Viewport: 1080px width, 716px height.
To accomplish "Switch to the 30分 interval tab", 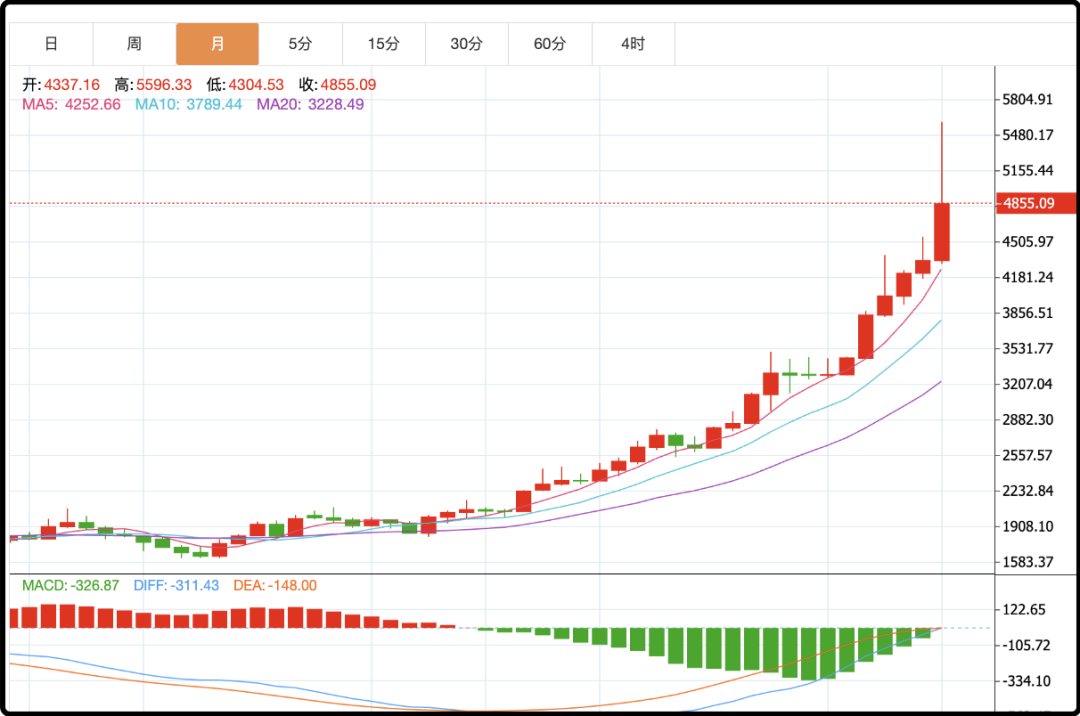I will [466, 44].
